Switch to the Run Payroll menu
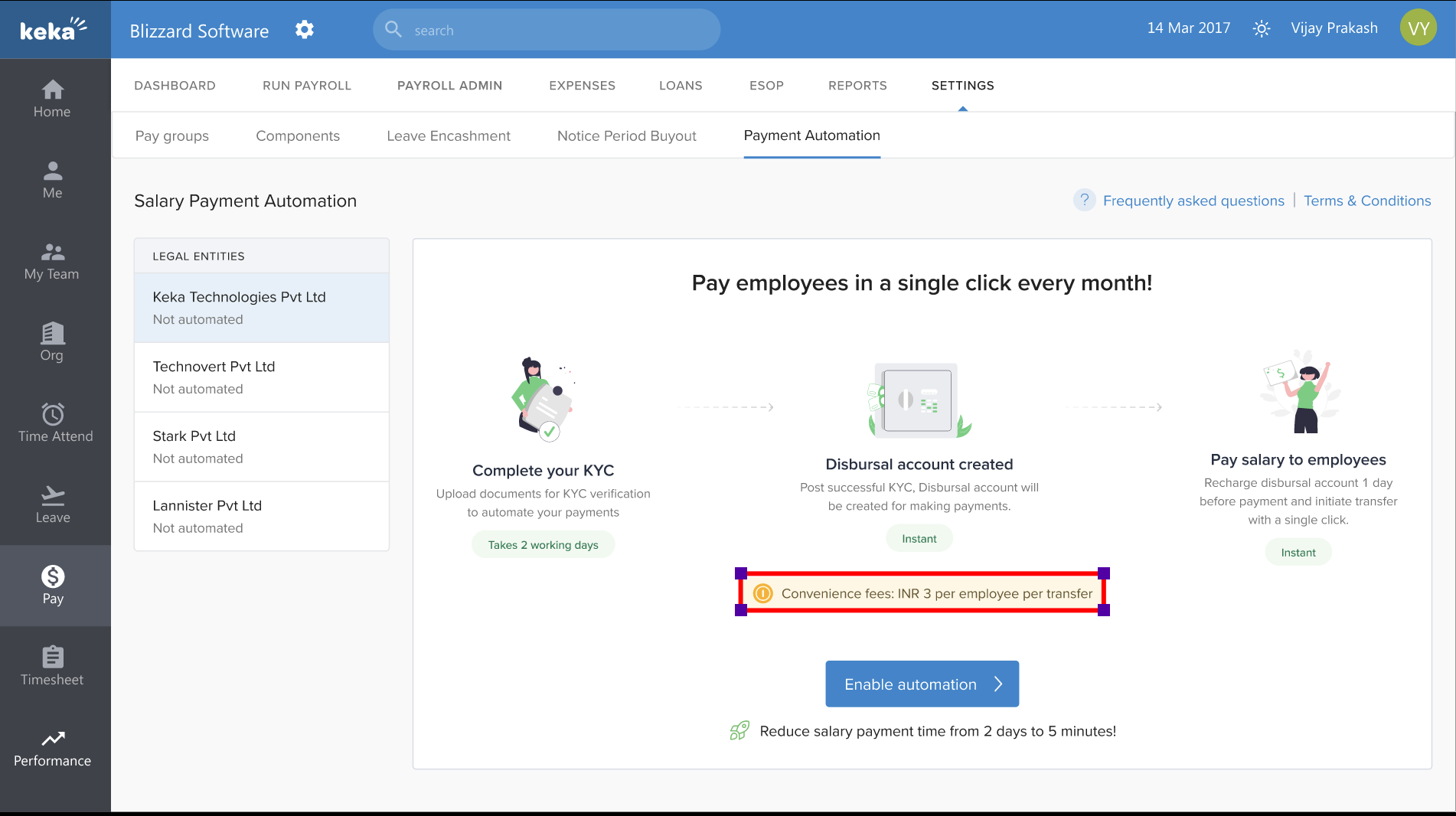The width and height of the screenshot is (1456, 816). pyautogui.click(x=306, y=86)
